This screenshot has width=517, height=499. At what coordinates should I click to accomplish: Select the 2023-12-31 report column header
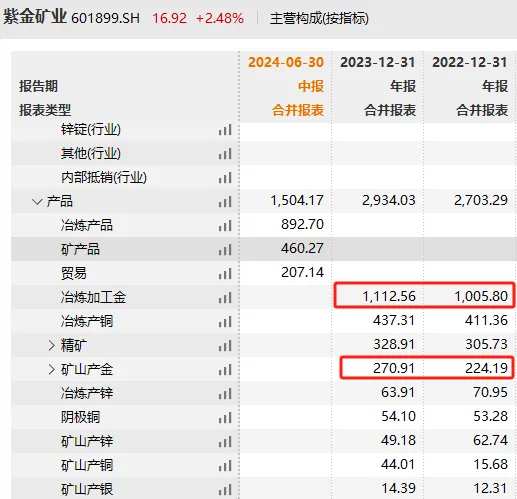pos(378,62)
